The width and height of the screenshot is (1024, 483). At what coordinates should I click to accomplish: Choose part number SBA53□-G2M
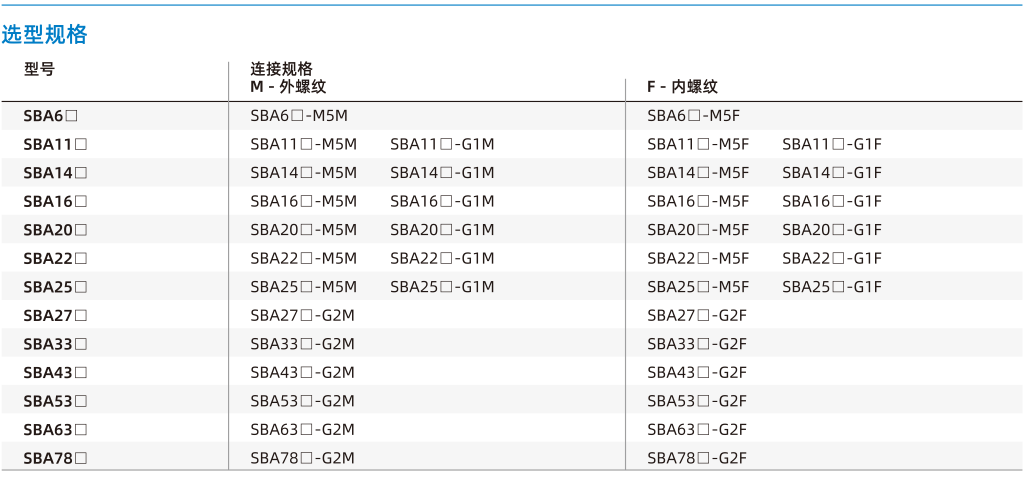coord(302,401)
